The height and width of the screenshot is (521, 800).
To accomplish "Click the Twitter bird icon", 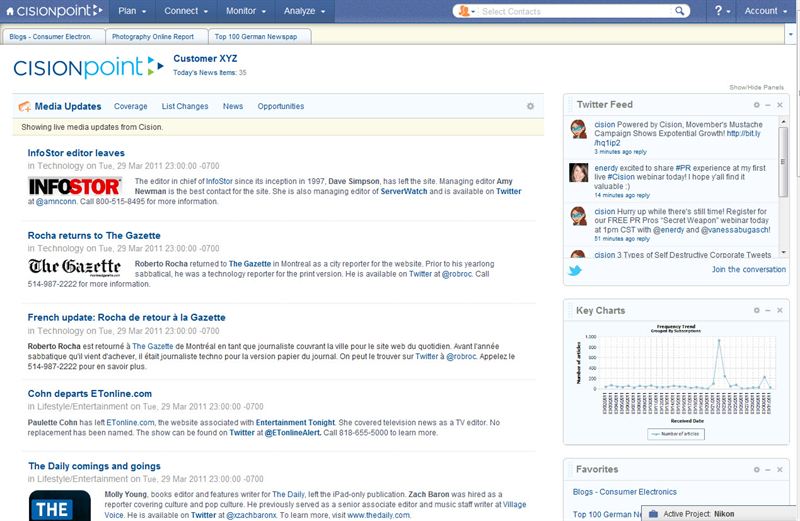I will (576, 270).
